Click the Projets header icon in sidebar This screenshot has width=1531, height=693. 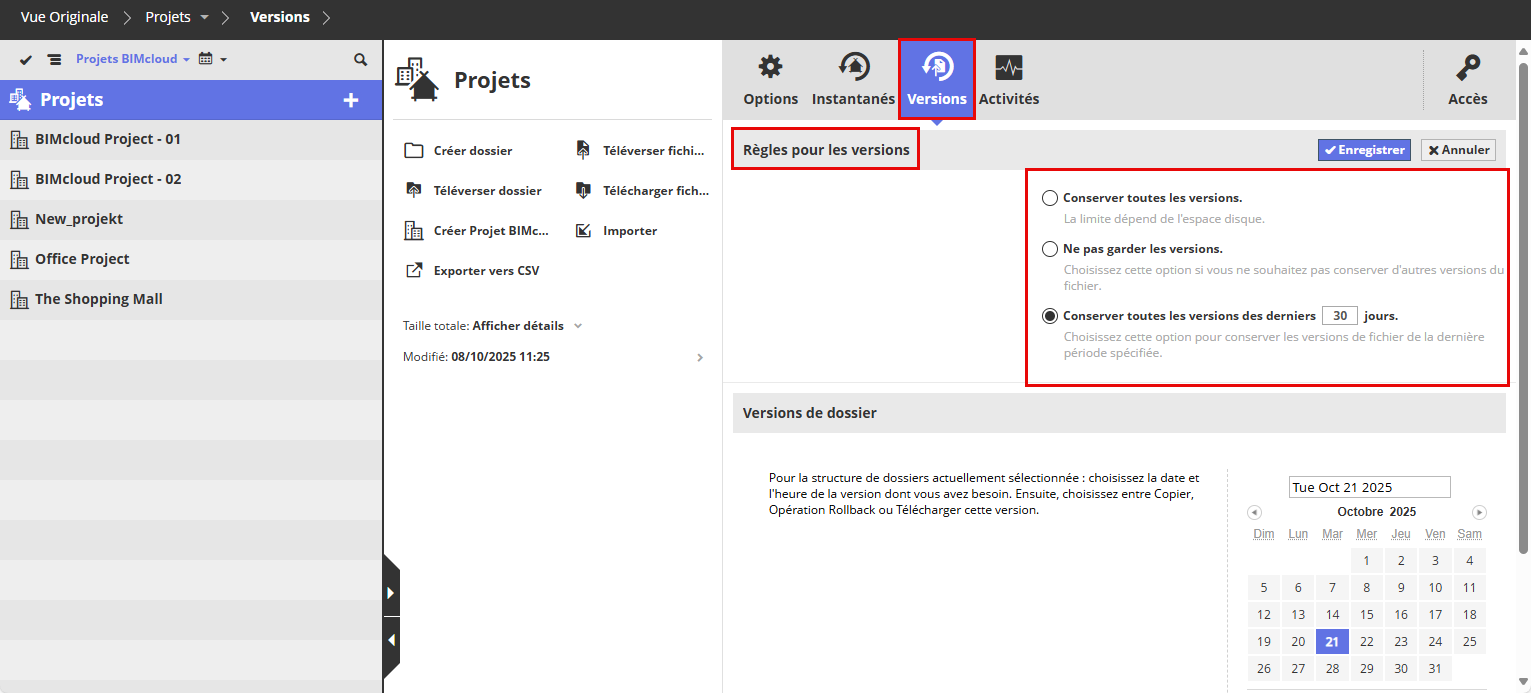[20, 99]
